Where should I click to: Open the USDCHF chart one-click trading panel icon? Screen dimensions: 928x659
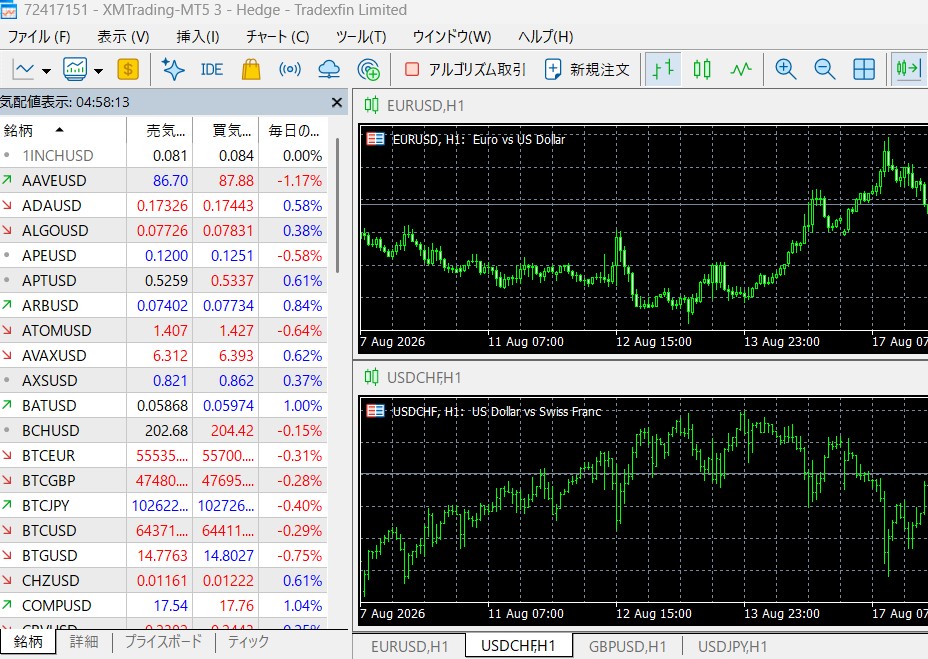[x=375, y=411]
